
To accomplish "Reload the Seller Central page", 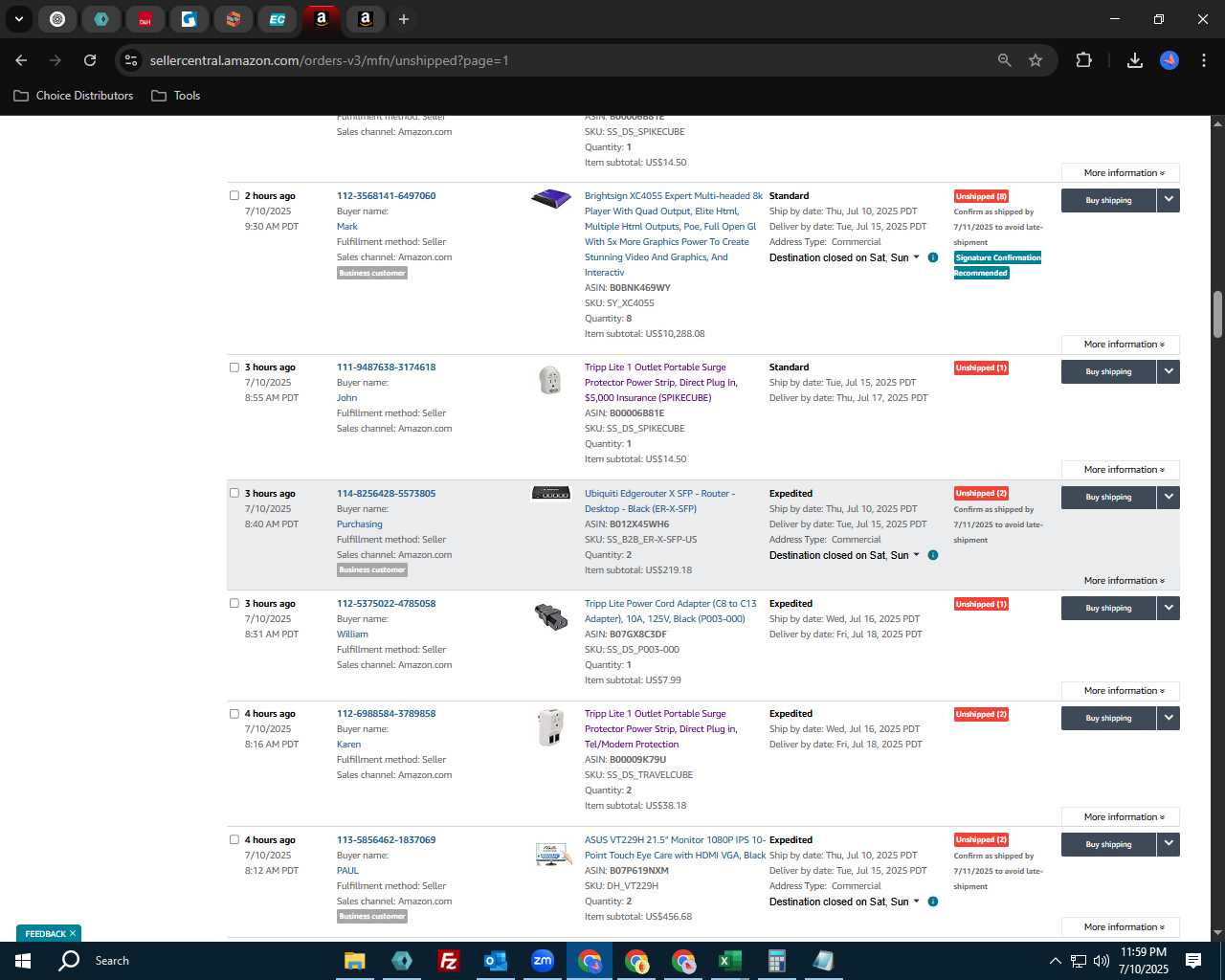I will click(90, 60).
